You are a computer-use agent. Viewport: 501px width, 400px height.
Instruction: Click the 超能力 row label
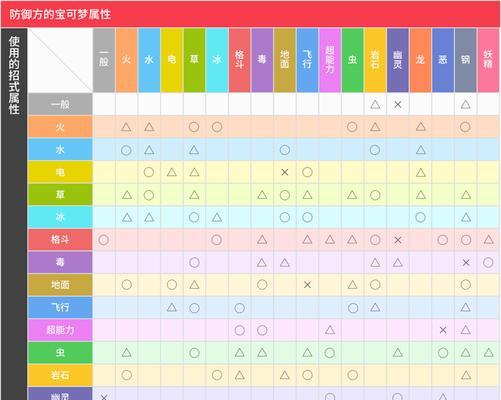[60, 330]
